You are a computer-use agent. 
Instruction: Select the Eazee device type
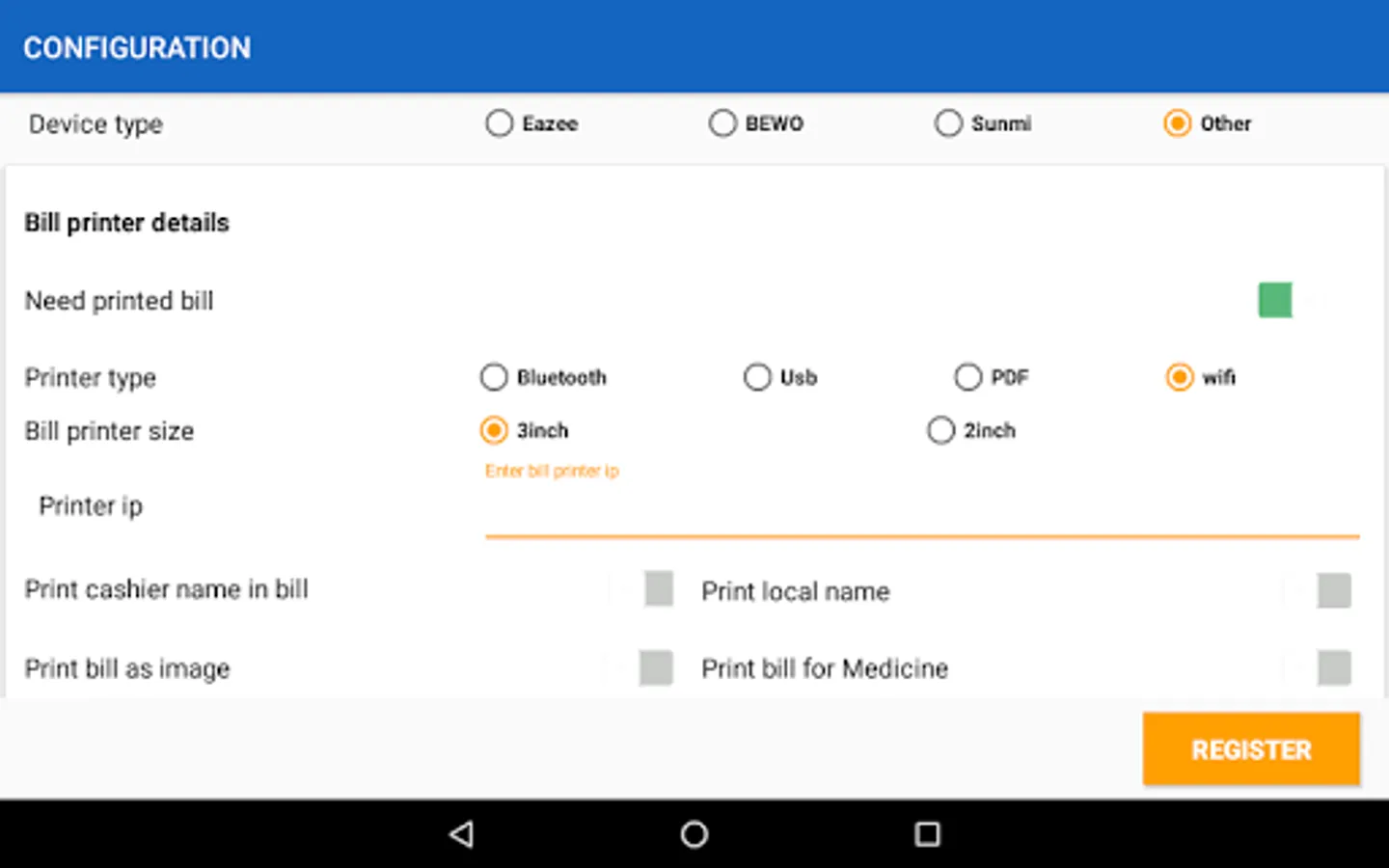click(x=531, y=123)
